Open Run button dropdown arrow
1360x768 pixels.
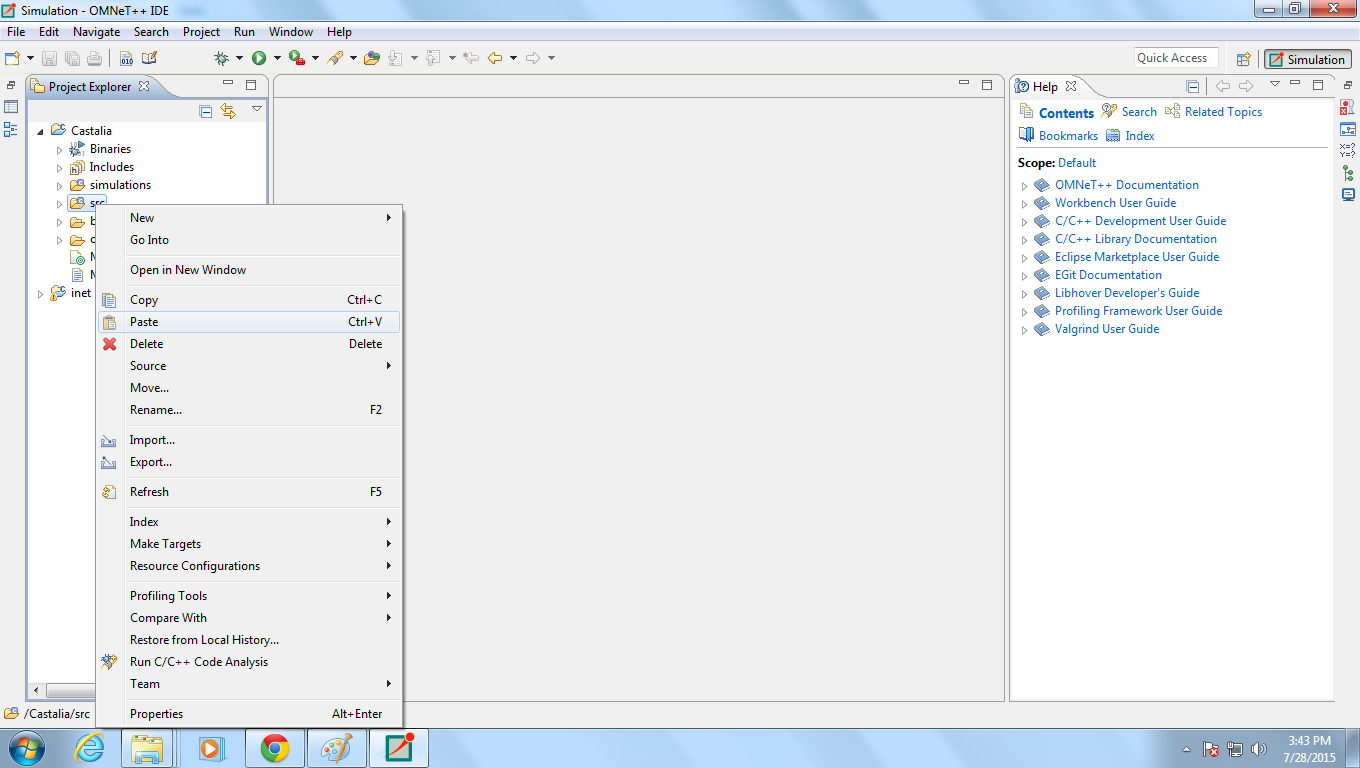pos(275,58)
